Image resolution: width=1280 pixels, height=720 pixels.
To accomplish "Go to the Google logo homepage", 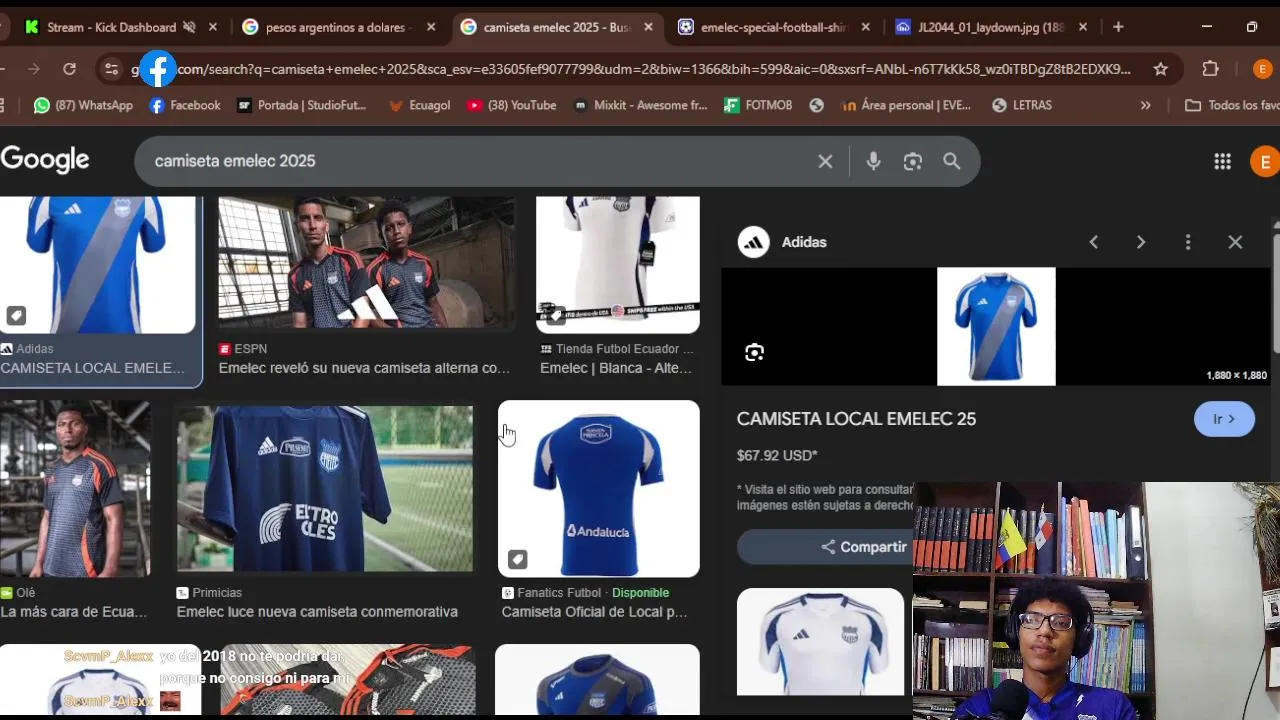I will [45, 160].
